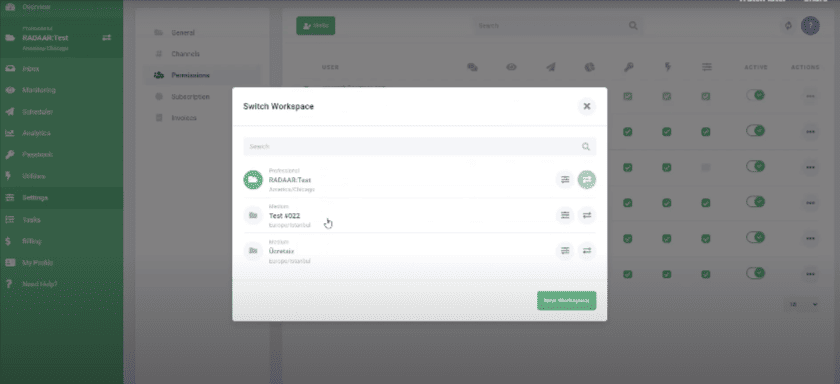Viewport: 840px width, 384px height.
Task: Click the switch arrows icon for RADAAR:Test
Action: click(x=587, y=180)
